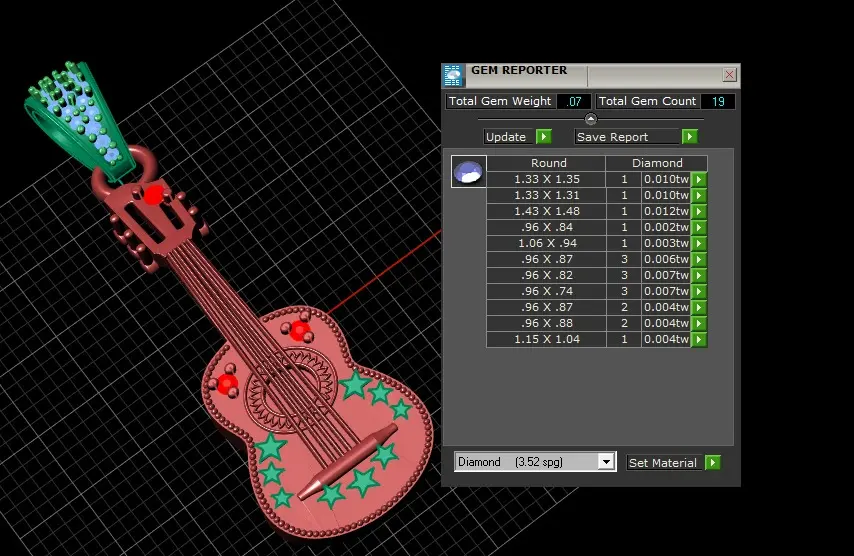
Task: Click the Diamond column header
Action: point(657,163)
